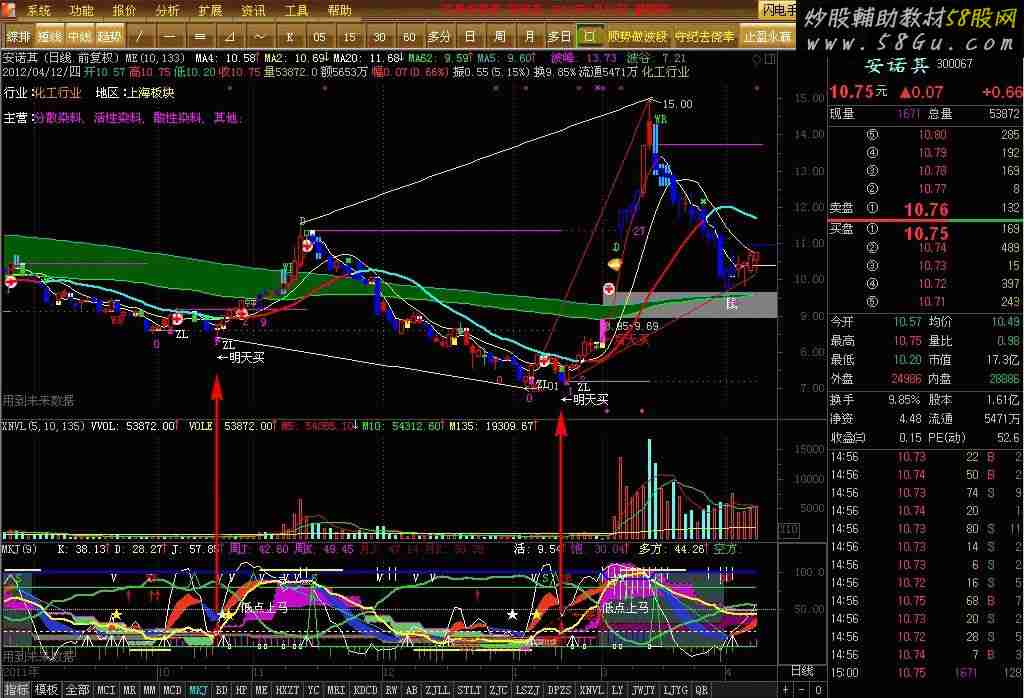The height and width of the screenshot is (698, 1024).
Task: Click the O reset button
Action: point(818,690)
